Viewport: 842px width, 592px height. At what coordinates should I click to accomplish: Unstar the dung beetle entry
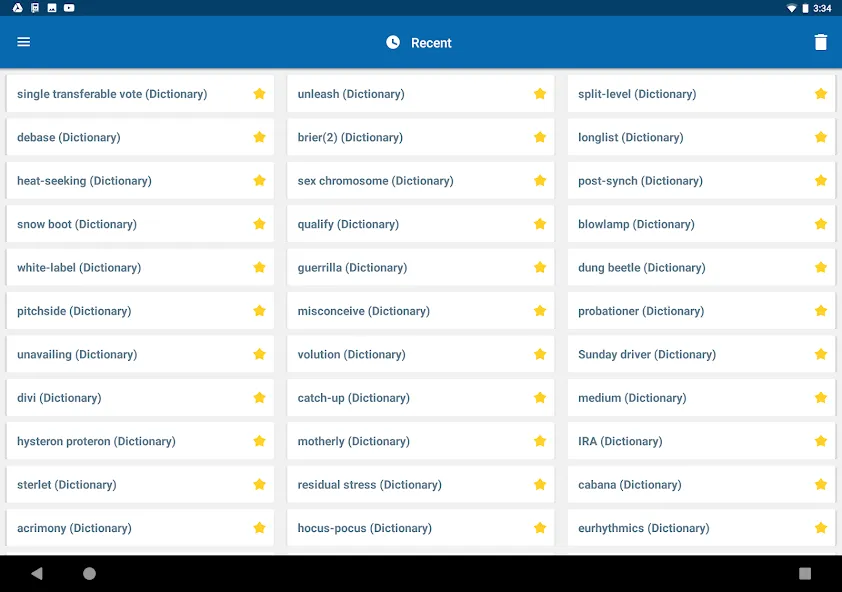tap(821, 268)
